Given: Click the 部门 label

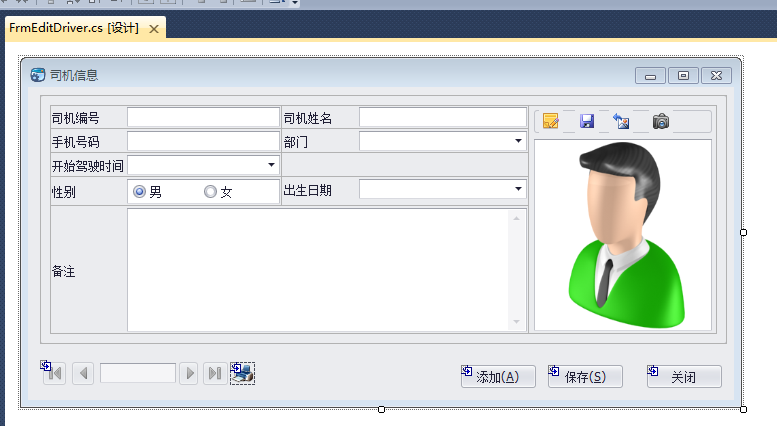Looking at the screenshot, I should pyautogui.click(x=296, y=143).
